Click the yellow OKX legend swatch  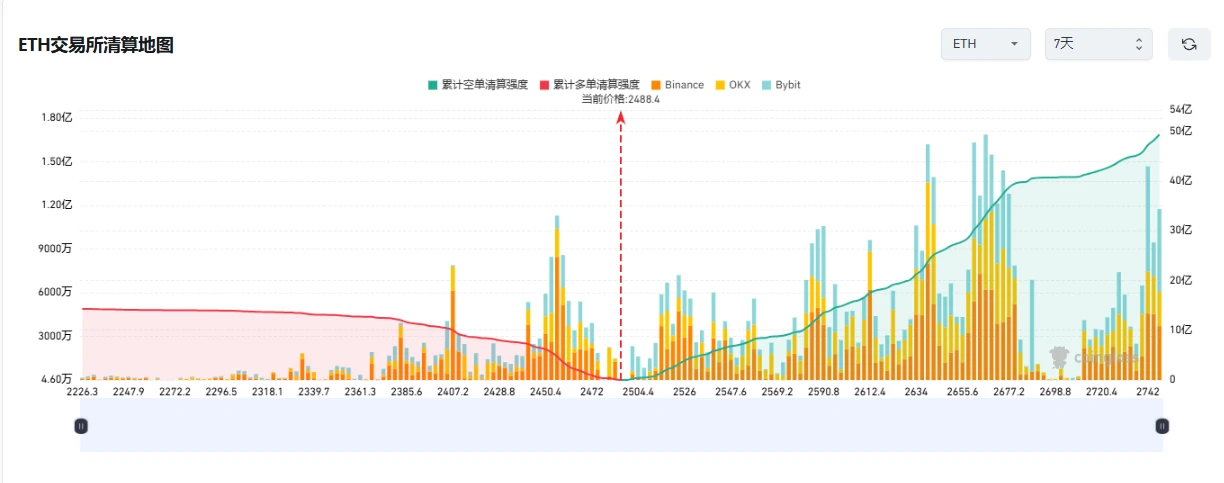point(720,85)
